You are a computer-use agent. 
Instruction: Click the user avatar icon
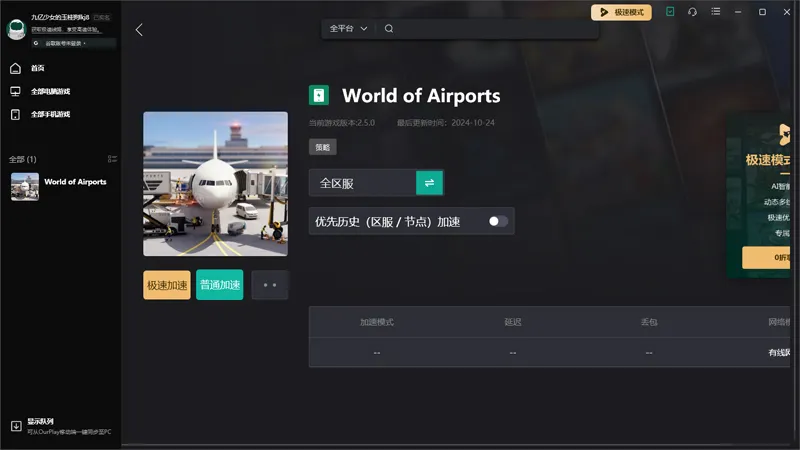click(x=16, y=29)
